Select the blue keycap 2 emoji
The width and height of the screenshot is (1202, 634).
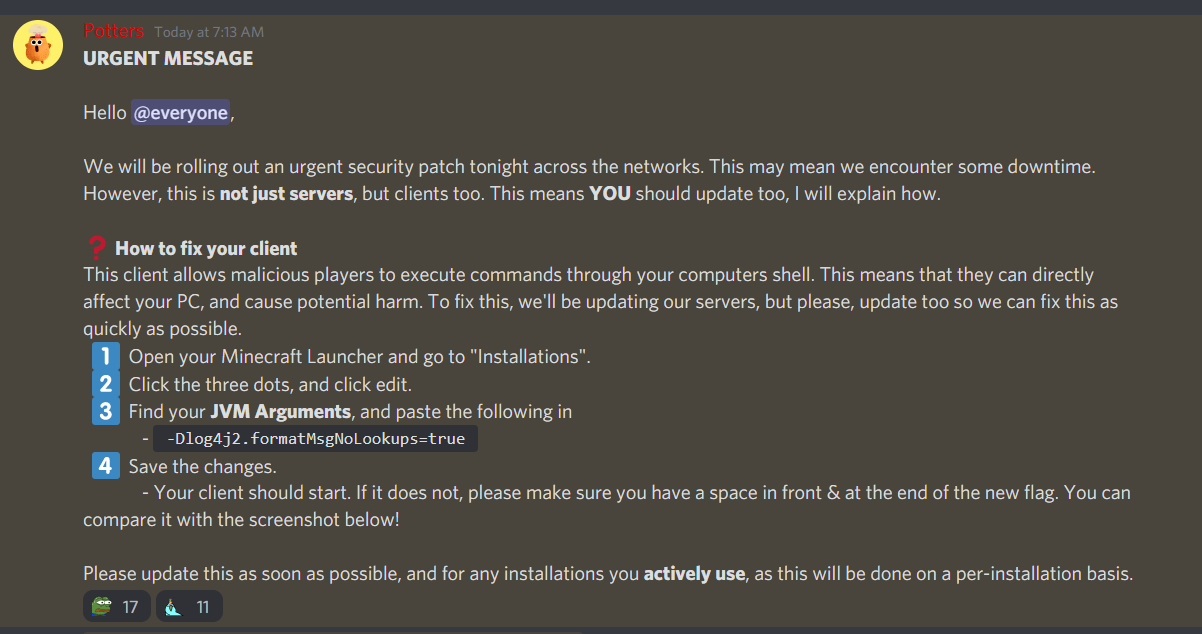click(105, 383)
